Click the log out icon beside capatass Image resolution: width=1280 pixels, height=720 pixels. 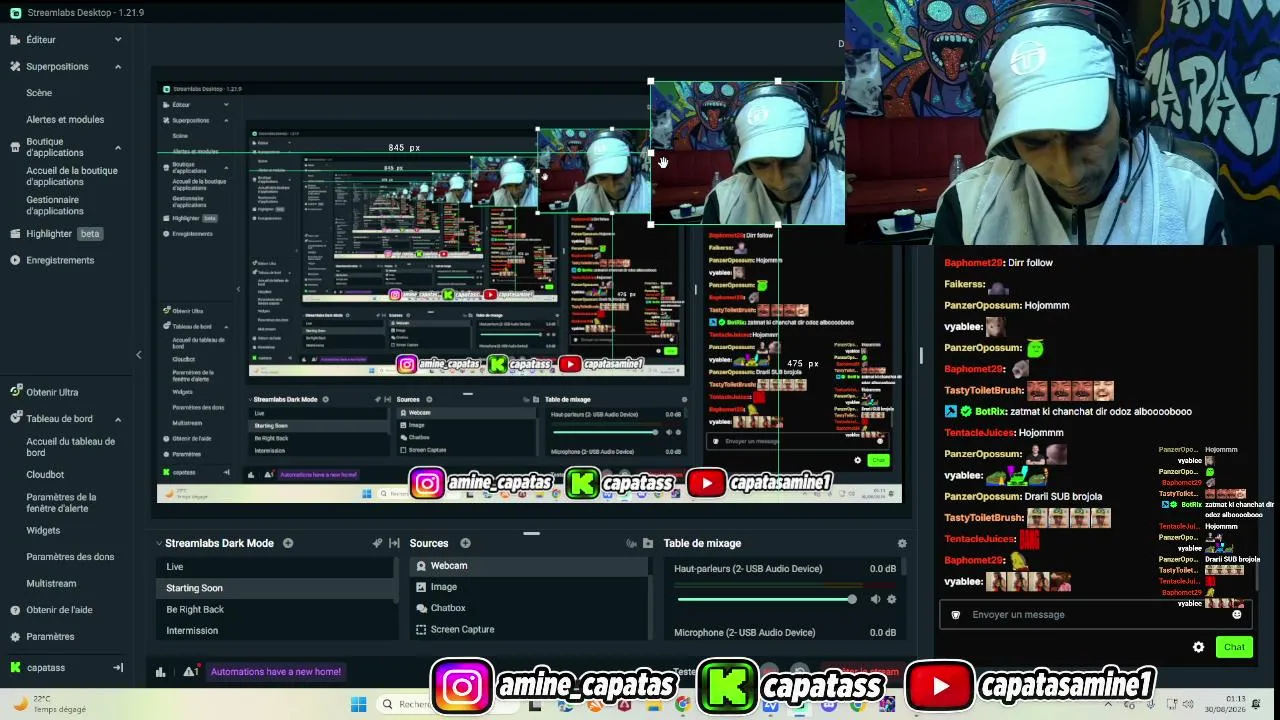click(118, 667)
